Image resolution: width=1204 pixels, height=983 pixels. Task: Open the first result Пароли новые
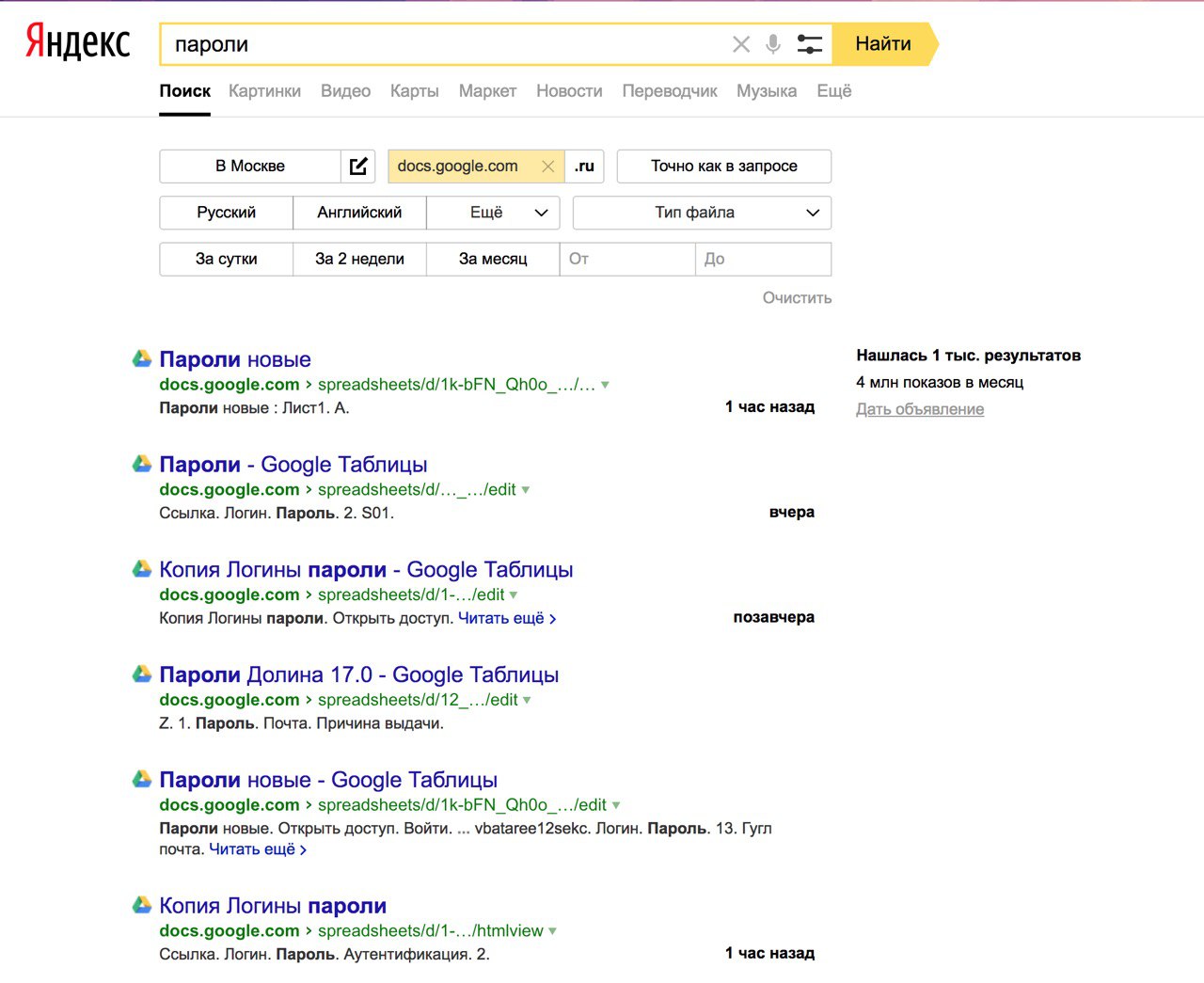tap(235, 359)
